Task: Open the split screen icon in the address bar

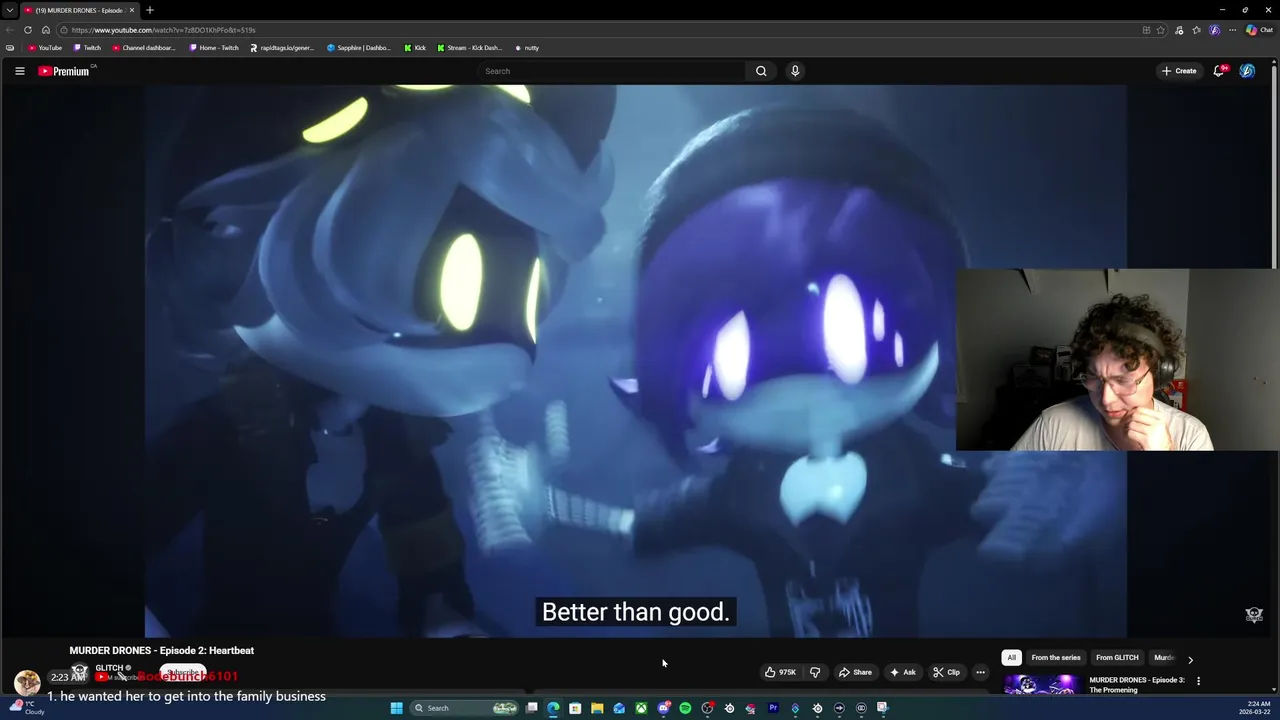Action: click(x=1146, y=30)
